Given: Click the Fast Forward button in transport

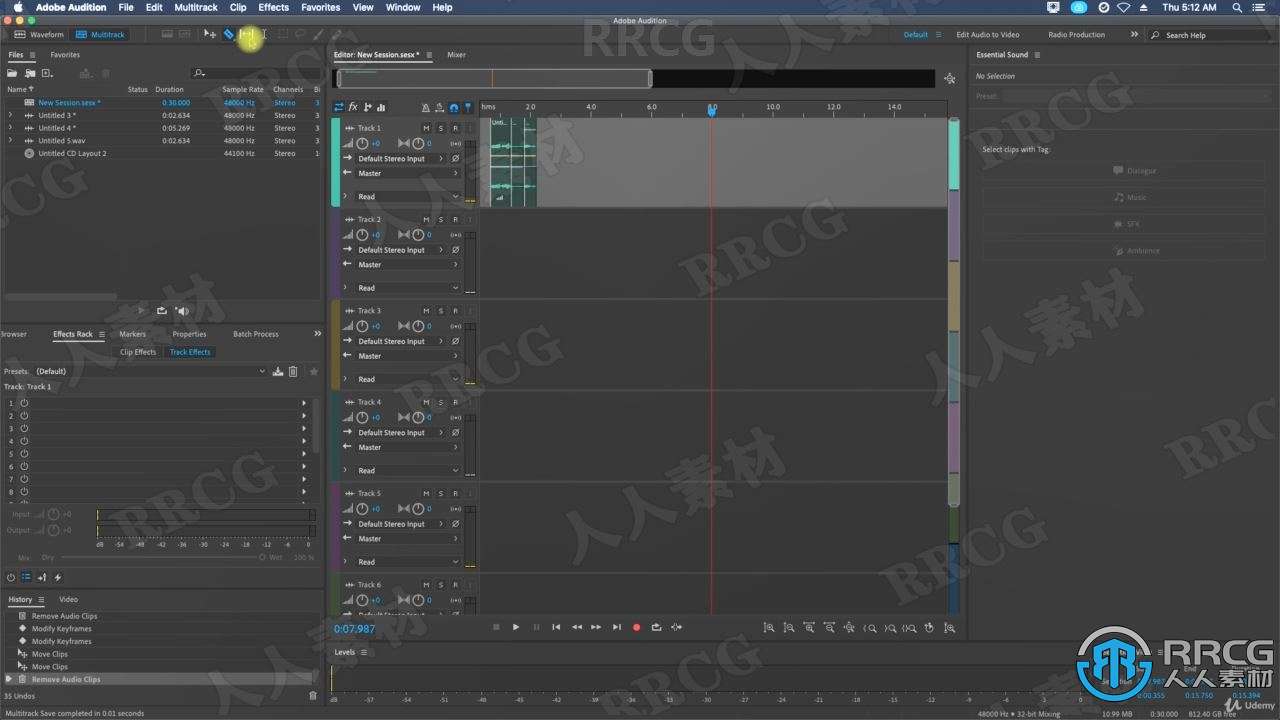Looking at the screenshot, I should 596,627.
